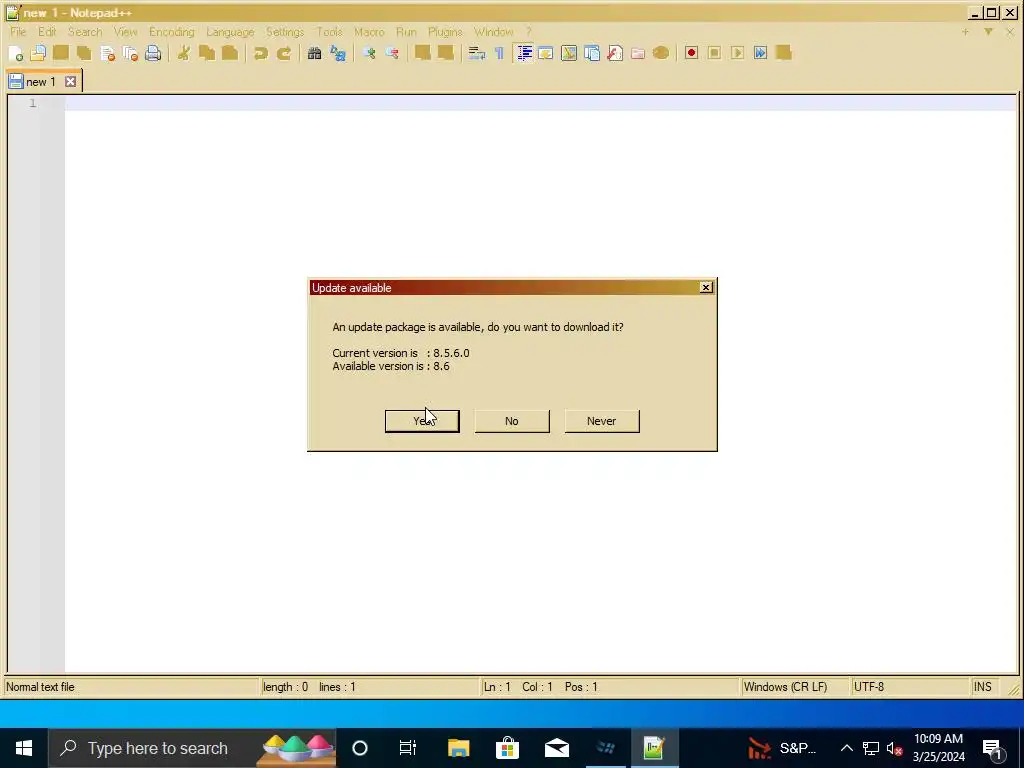Viewport: 1024px width, 768px height.
Task: Click Never in Update available dialog
Action: 601,421
